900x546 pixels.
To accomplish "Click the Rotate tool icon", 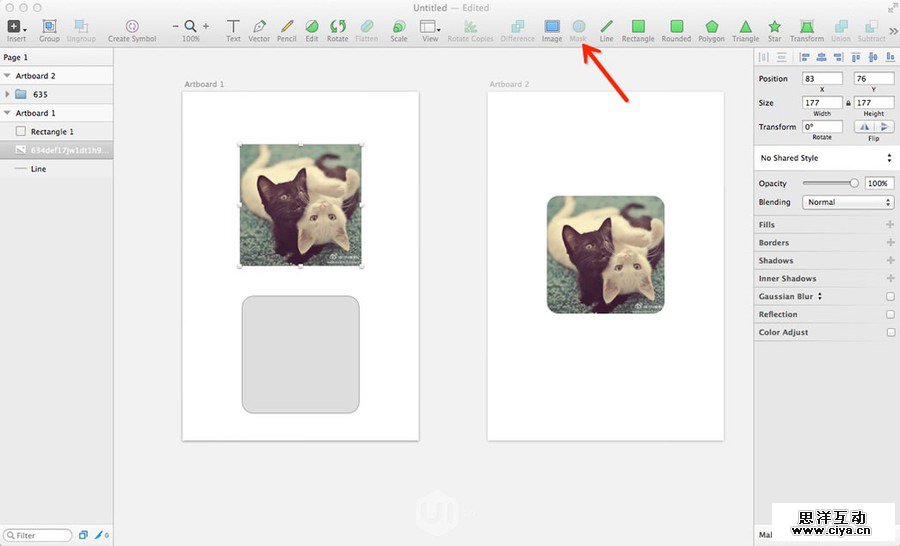I will coord(338,27).
